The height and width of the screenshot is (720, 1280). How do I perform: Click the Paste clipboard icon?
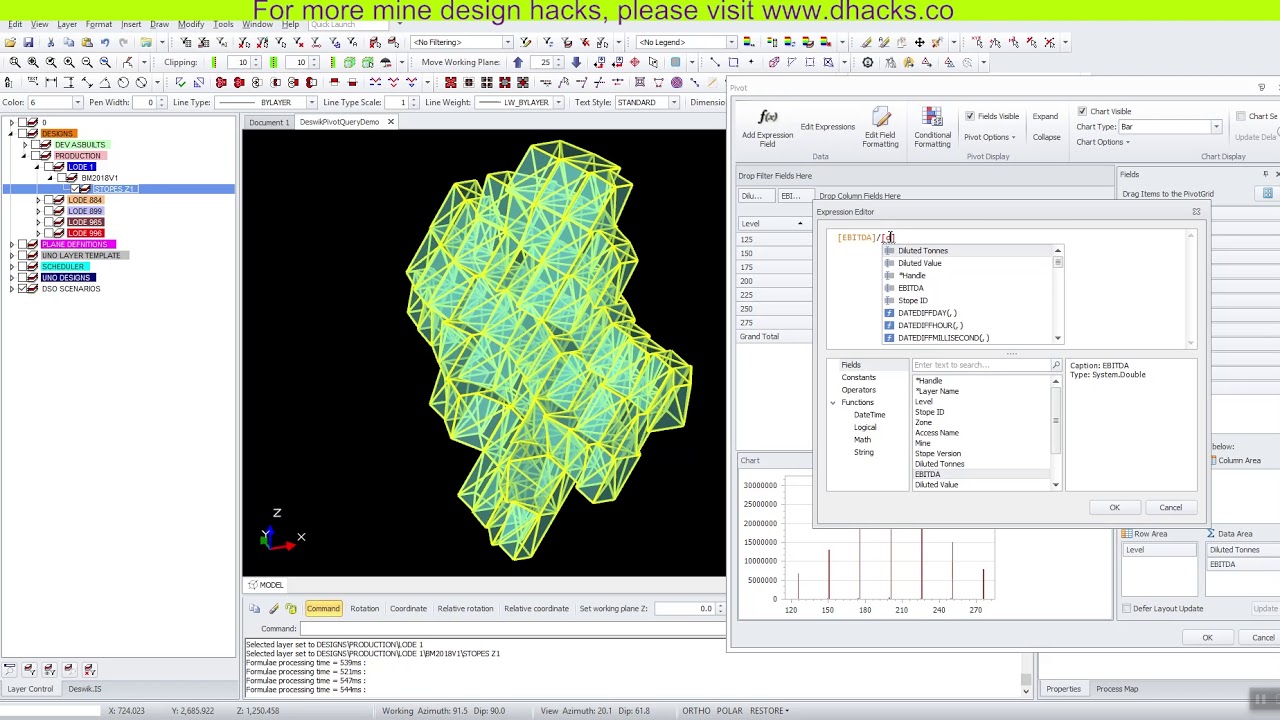pos(87,42)
